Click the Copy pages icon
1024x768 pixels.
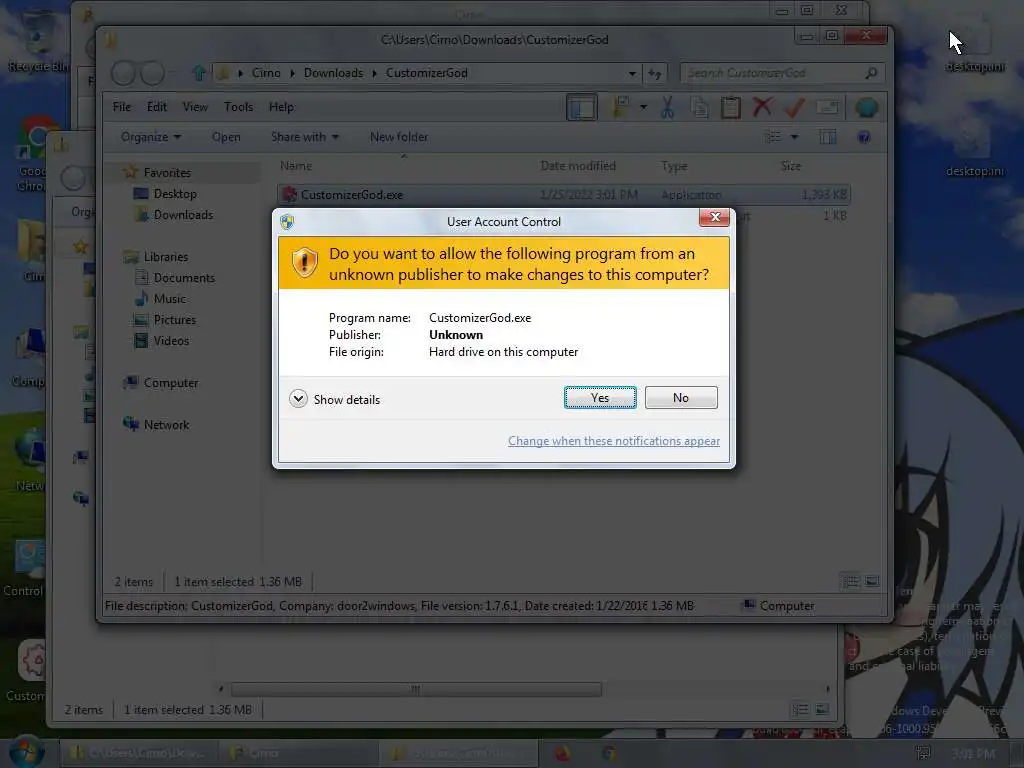[699, 107]
